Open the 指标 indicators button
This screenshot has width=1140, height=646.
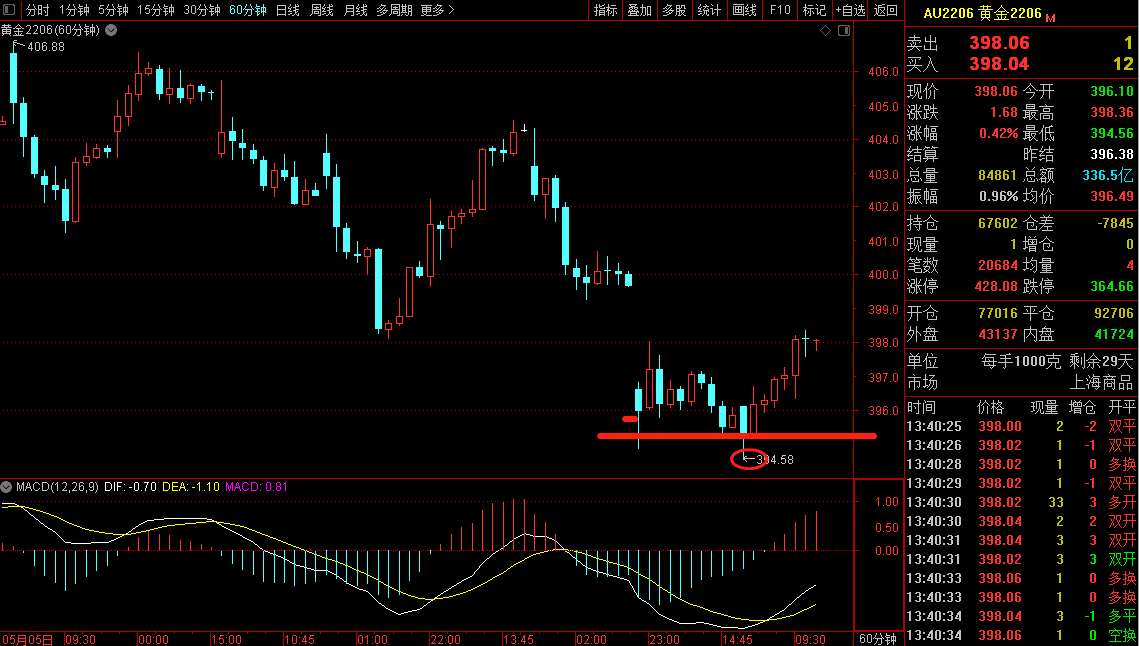pos(605,10)
